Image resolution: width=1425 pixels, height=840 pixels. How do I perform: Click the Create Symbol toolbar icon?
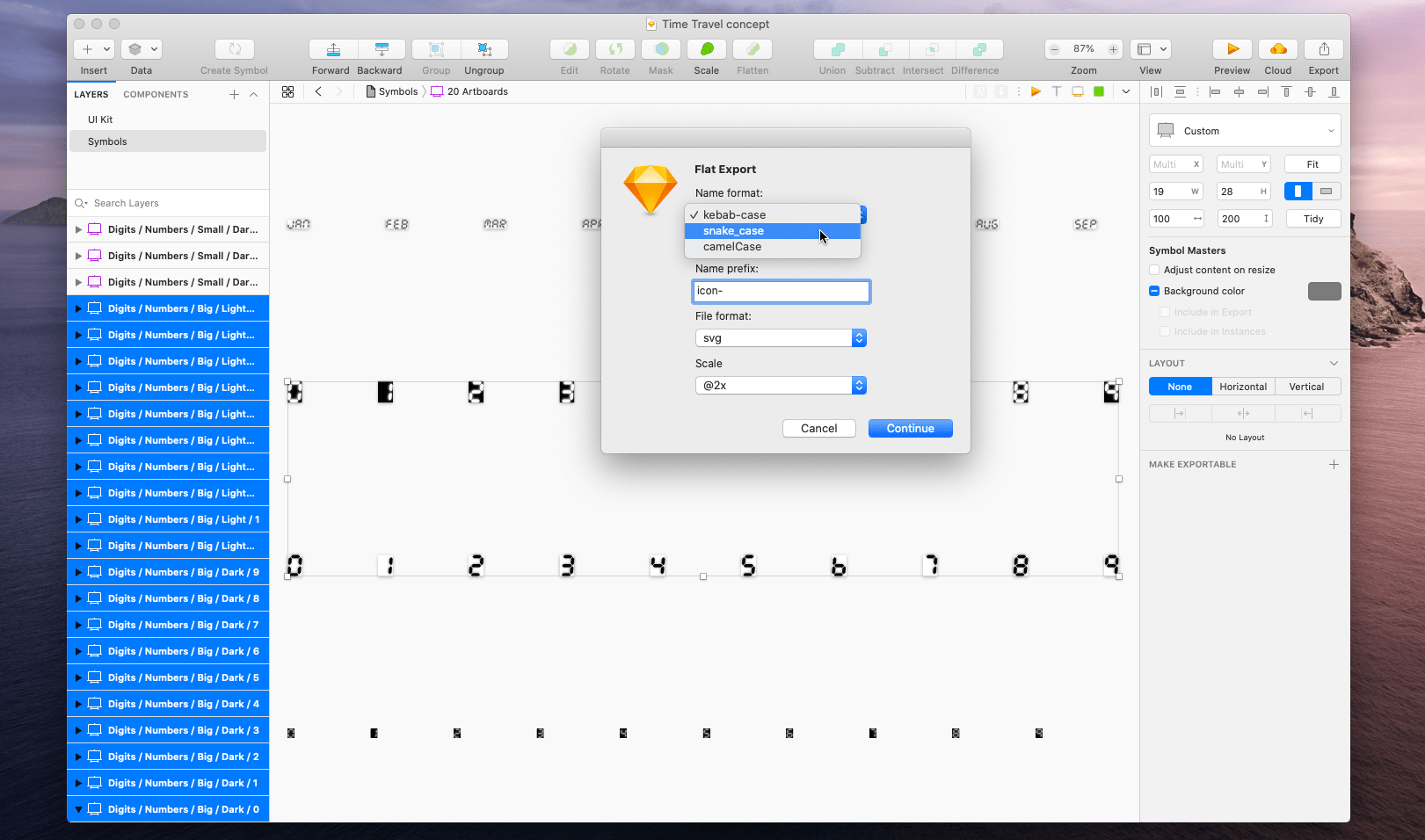[233, 49]
